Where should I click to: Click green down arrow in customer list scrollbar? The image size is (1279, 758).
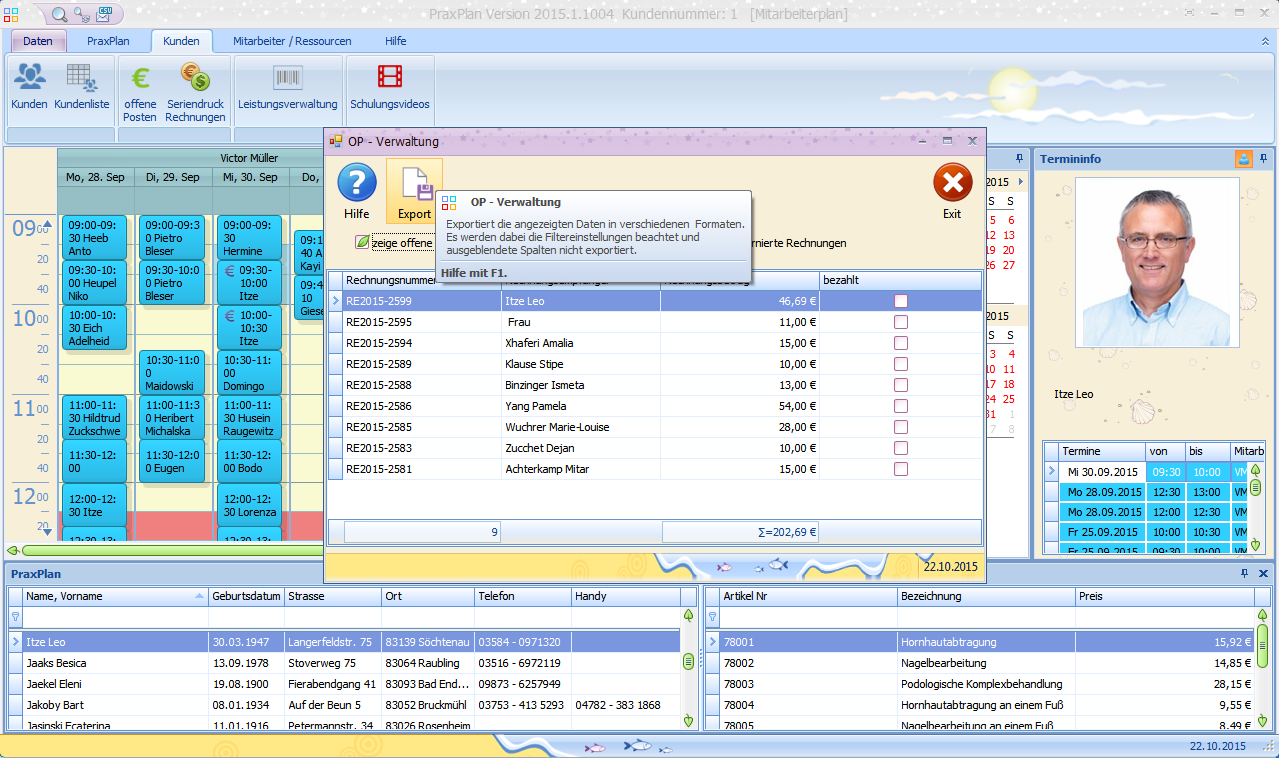tap(688, 720)
